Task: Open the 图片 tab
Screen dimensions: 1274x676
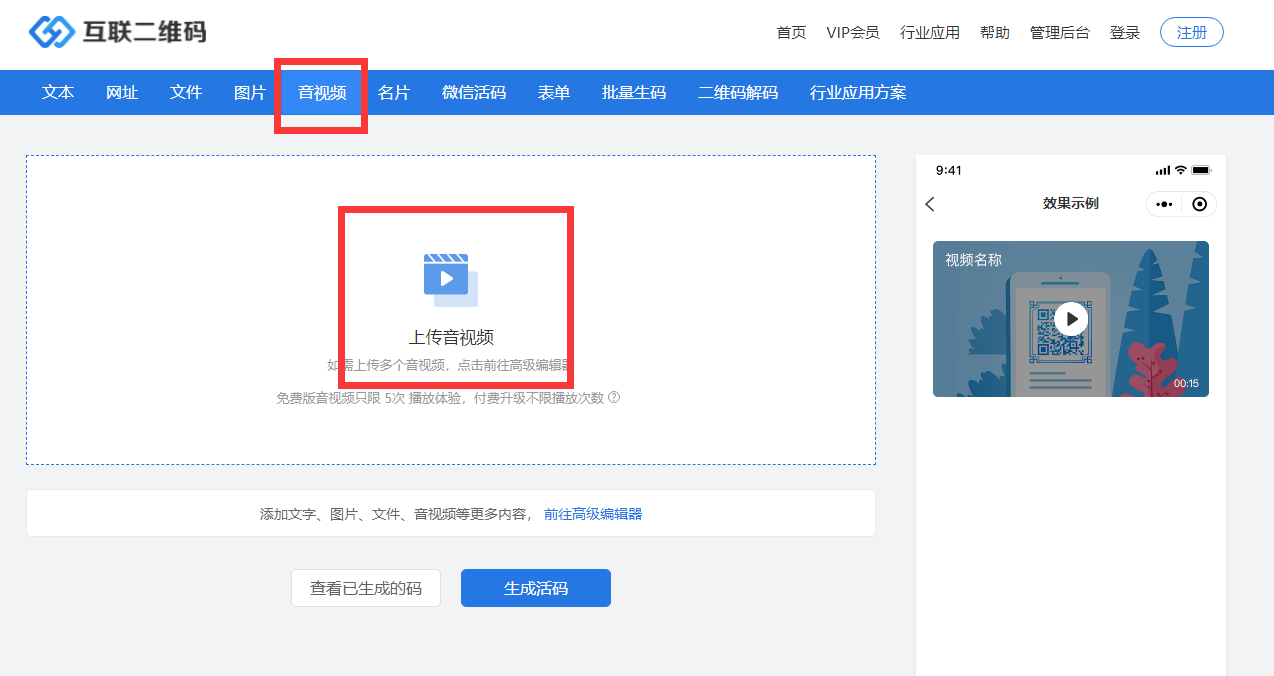Action: click(250, 93)
